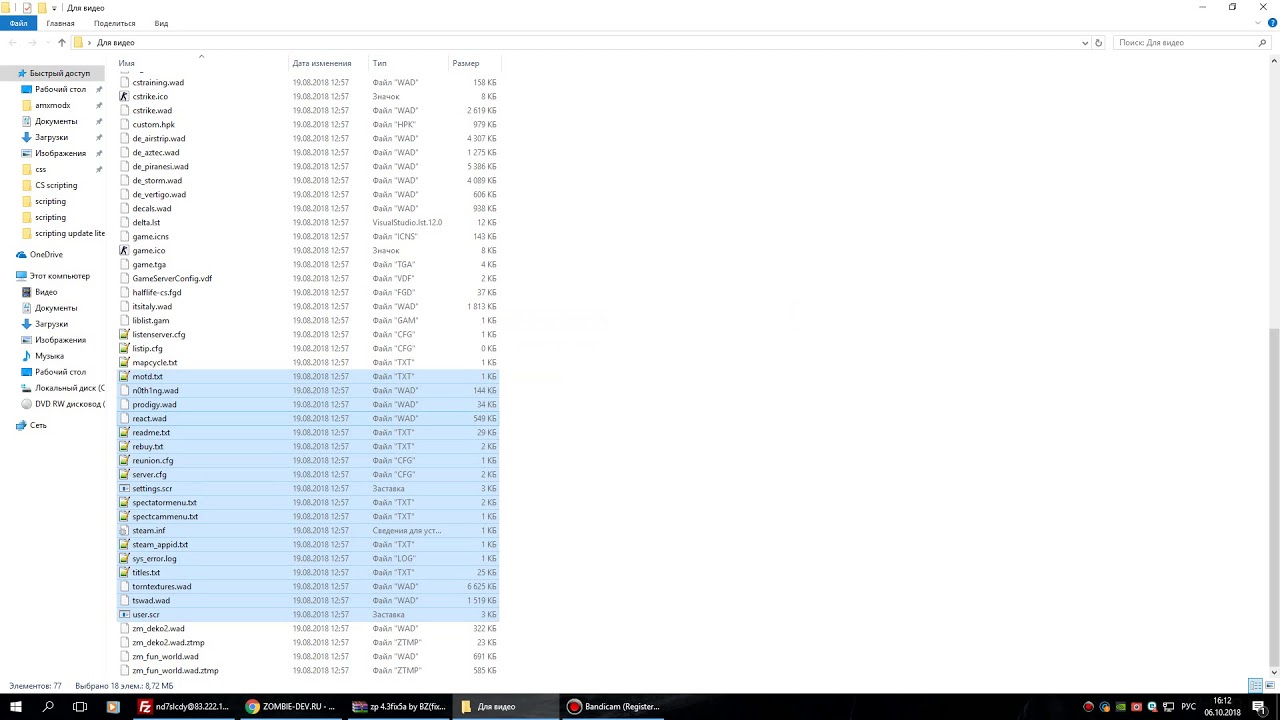Image resolution: width=1280 pixels, height=720 pixels.
Task: Click the listenserver.cfg file icon
Action: (x=124, y=335)
